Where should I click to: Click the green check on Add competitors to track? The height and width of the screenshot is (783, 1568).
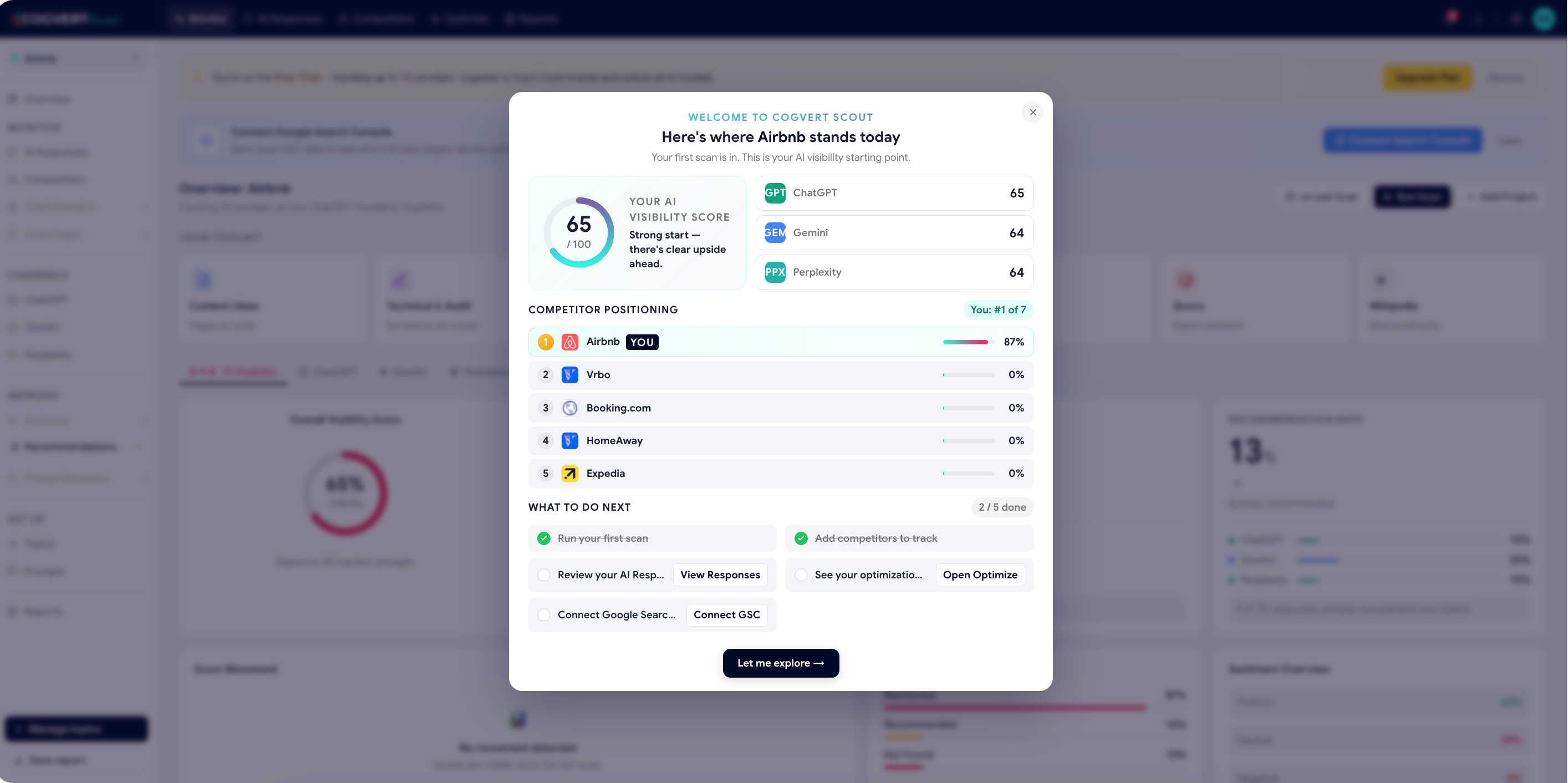(801, 538)
